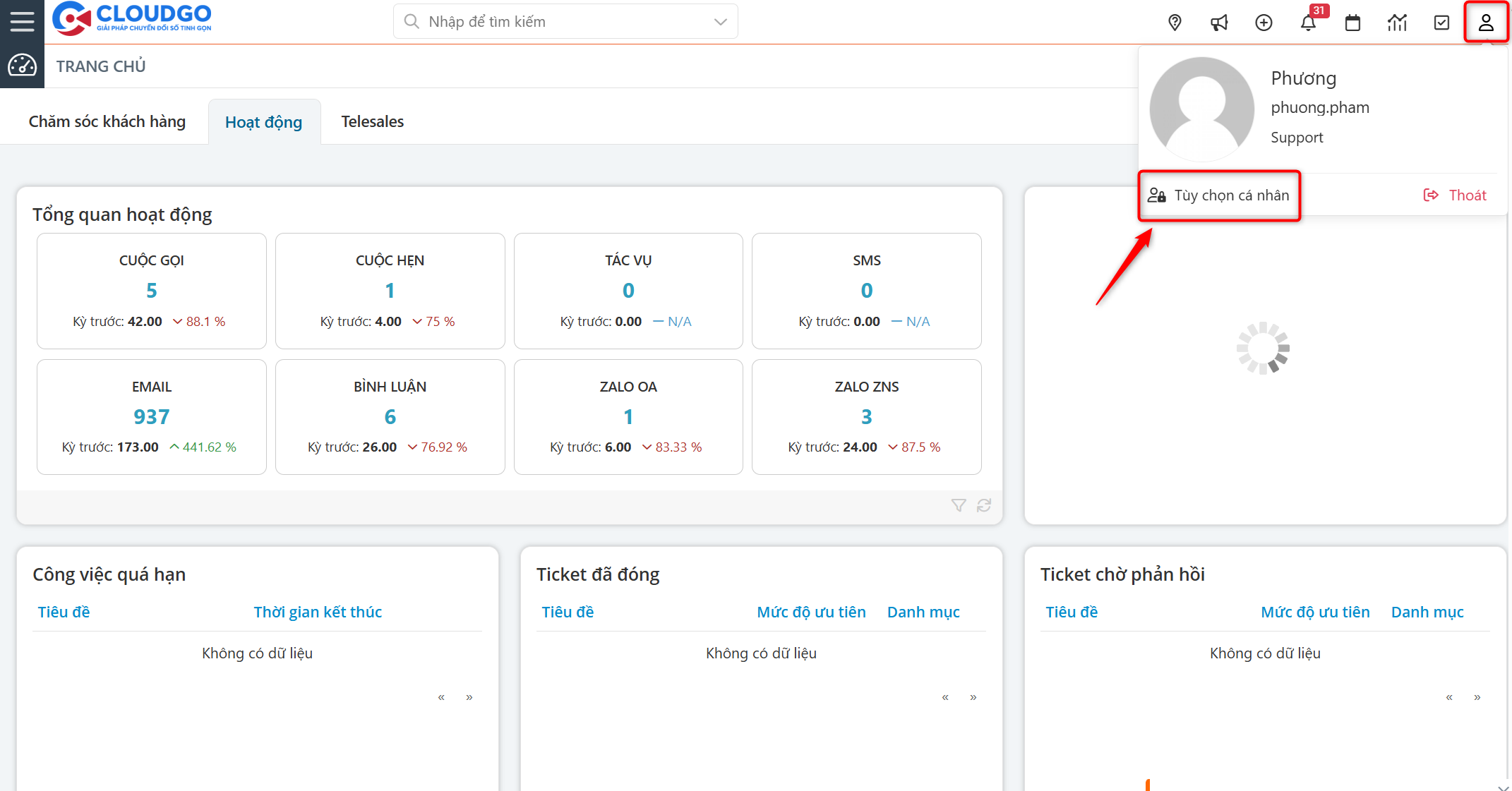Open the calendar icon in header
Viewport: 1512px width, 791px height.
coord(1352,23)
